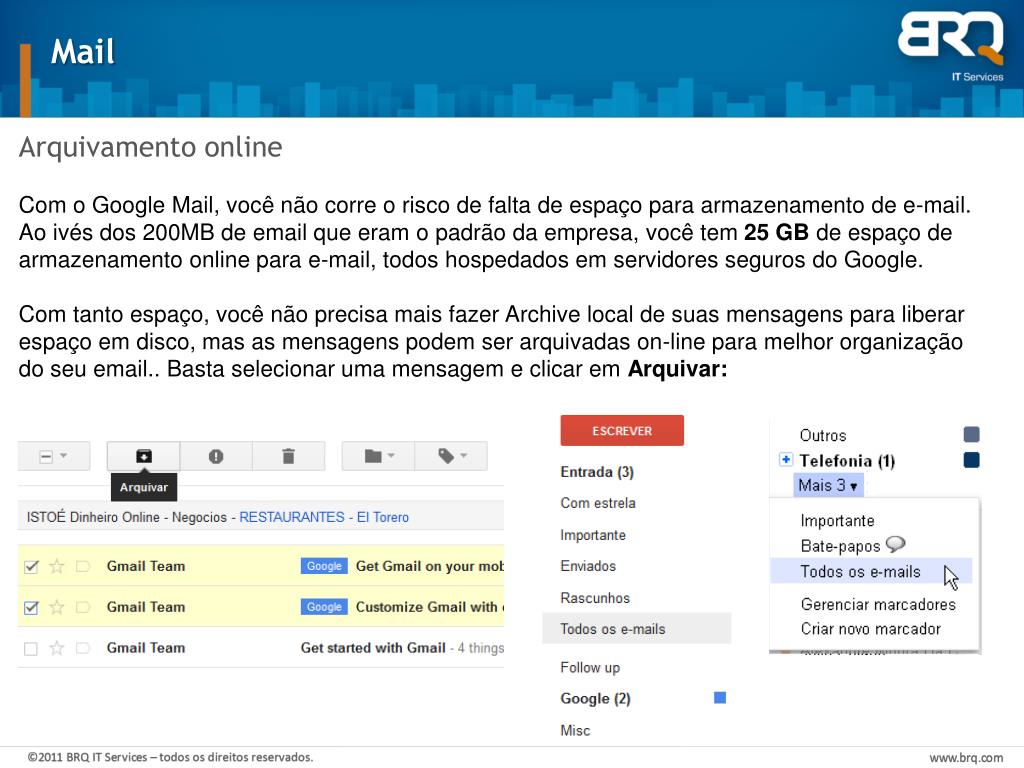Open the Google (2) label
This screenshot has width=1024, height=768.
tap(595, 699)
